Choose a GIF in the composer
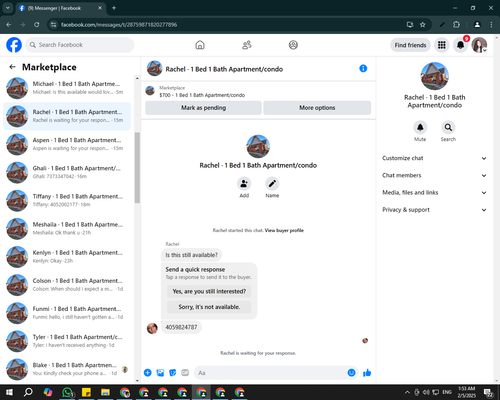Screen dimensions: 500x400 coord(185,373)
